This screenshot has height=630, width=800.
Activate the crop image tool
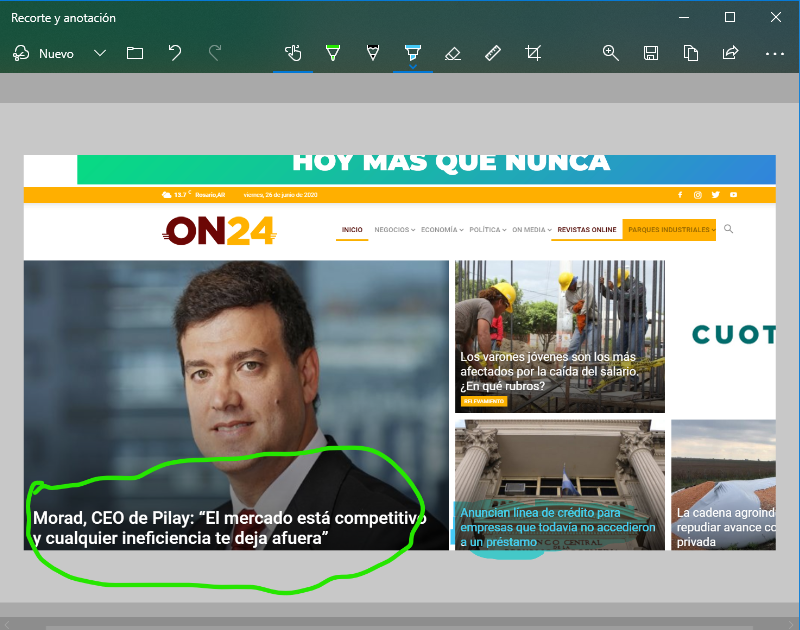tap(533, 53)
